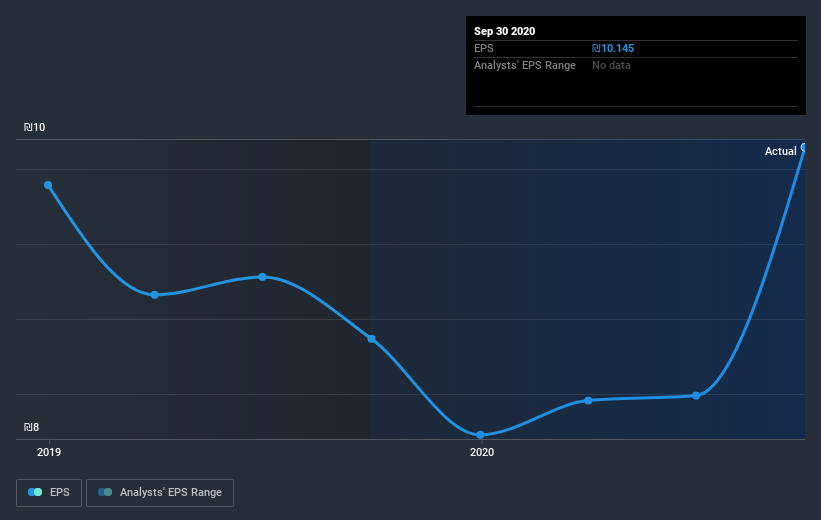Click the Actual label on the chart

780,151
